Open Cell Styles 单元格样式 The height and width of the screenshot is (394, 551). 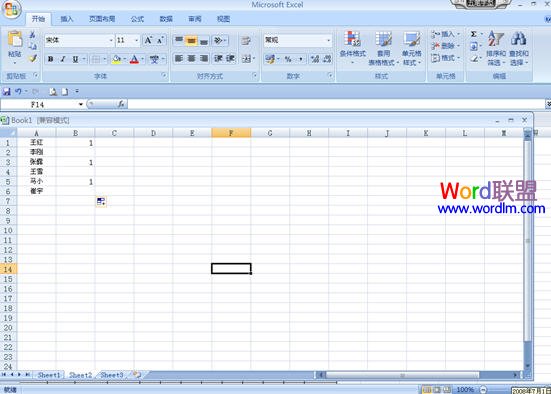pyautogui.click(x=411, y=49)
